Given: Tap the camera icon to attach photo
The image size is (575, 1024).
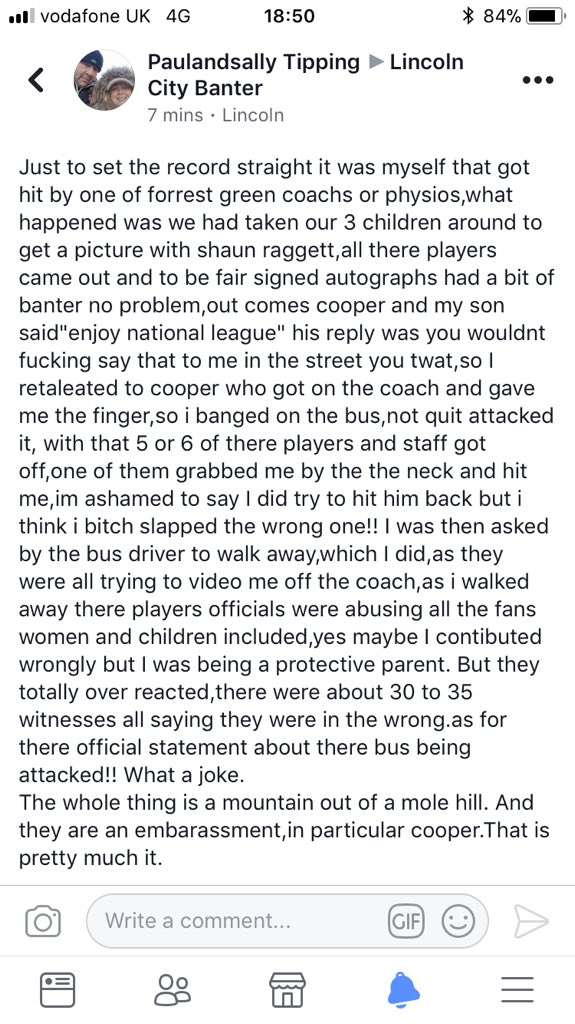Looking at the screenshot, I should pos(43,921).
